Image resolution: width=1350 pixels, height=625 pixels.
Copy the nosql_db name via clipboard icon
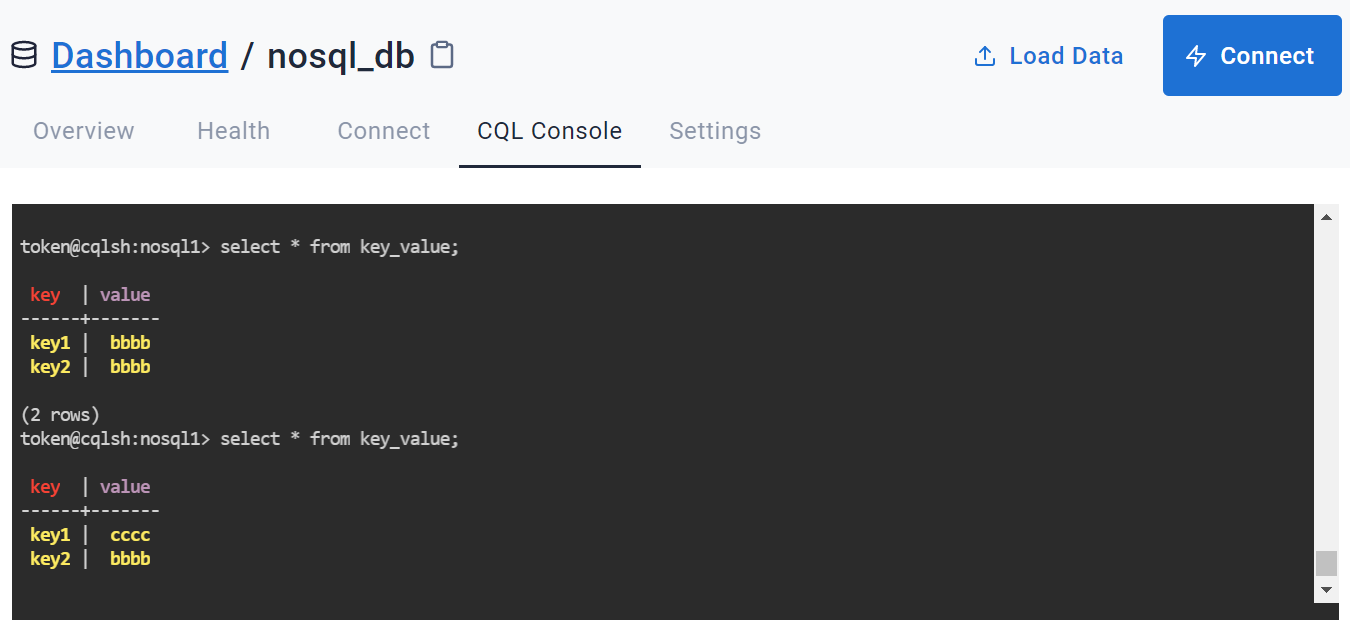pyautogui.click(x=441, y=56)
